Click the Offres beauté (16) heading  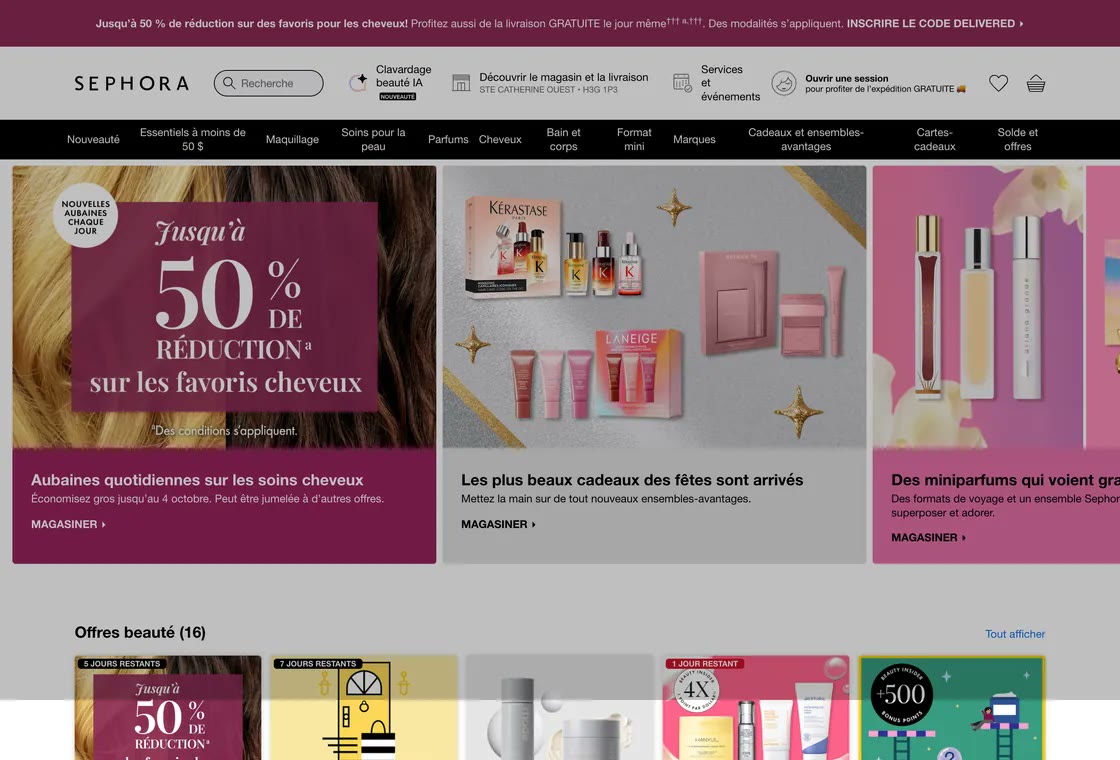click(140, 632)
